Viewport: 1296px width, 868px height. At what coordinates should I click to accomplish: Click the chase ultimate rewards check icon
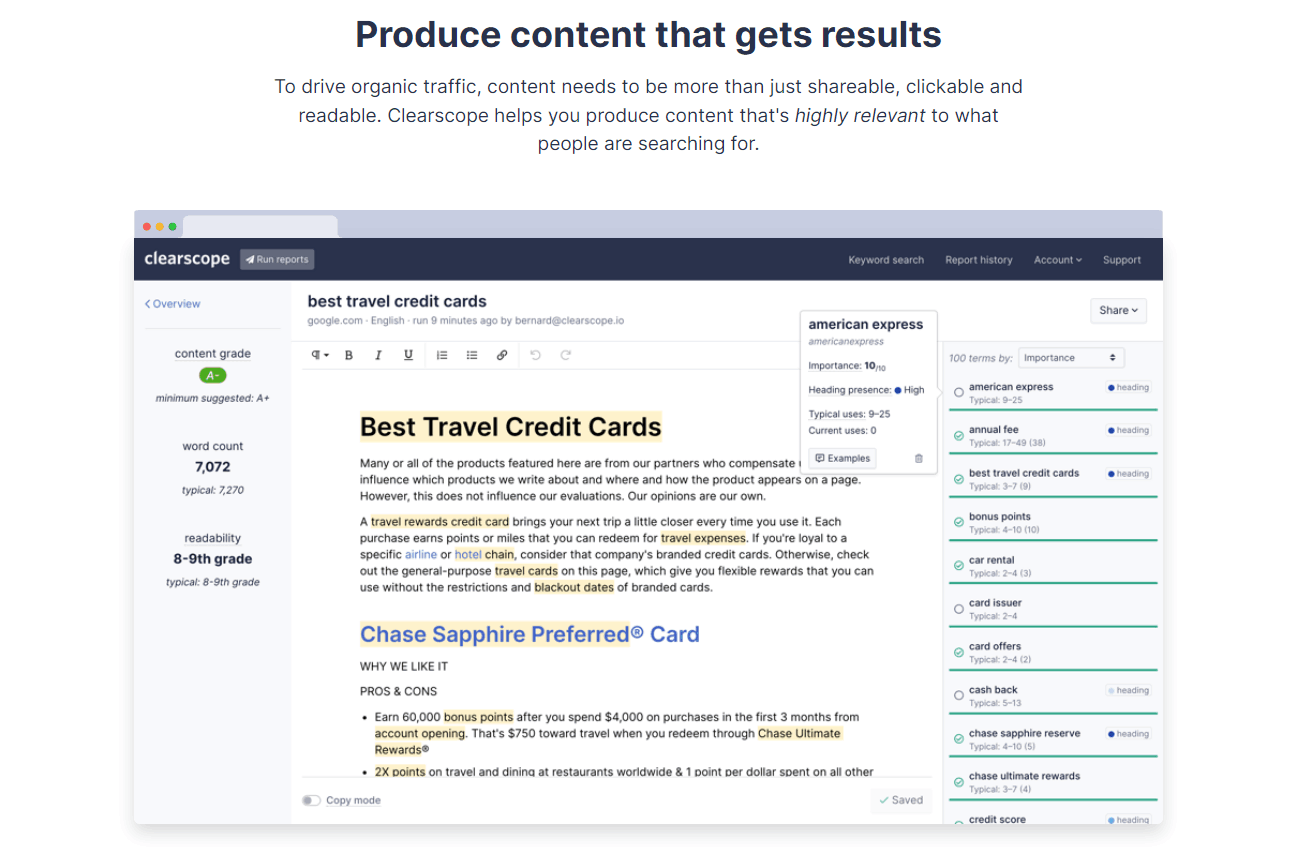959,782
